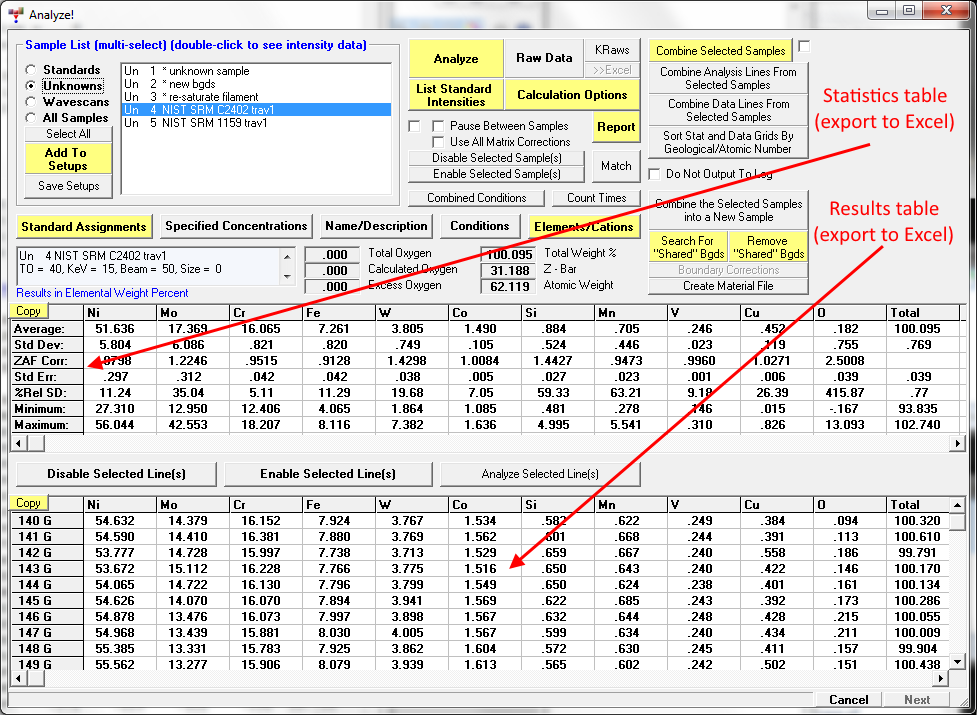Open Calculation Options
The width and height of the screenshot is (977, 715).
coord(572,95)
